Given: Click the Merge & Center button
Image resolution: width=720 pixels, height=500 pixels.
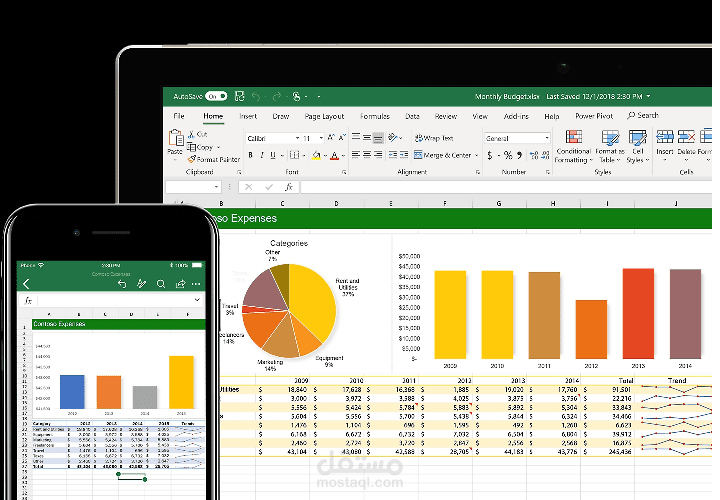Looking at the screenshot, I should [443, 155].
